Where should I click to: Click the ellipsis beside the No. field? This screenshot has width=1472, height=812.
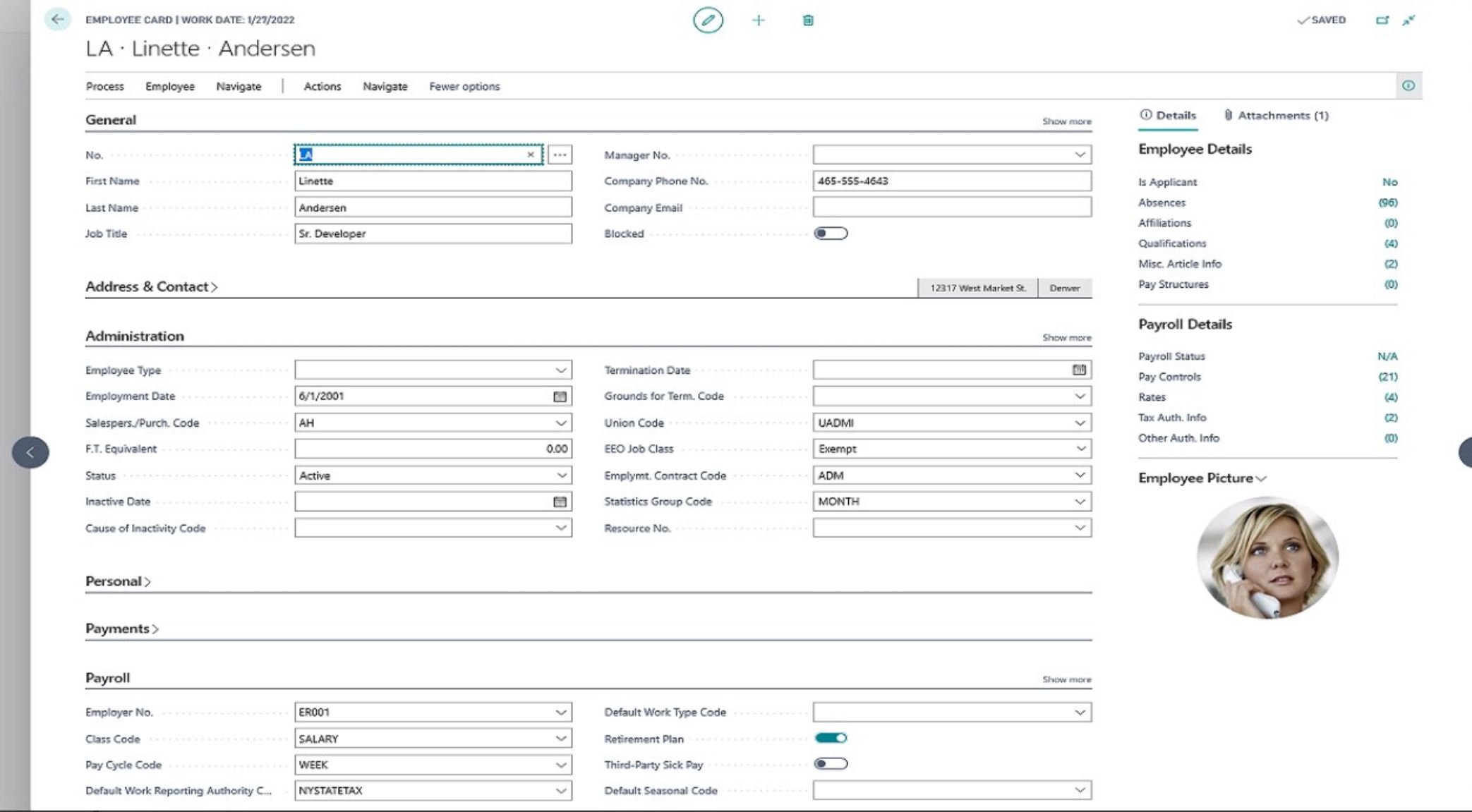(x=558, y=154)
